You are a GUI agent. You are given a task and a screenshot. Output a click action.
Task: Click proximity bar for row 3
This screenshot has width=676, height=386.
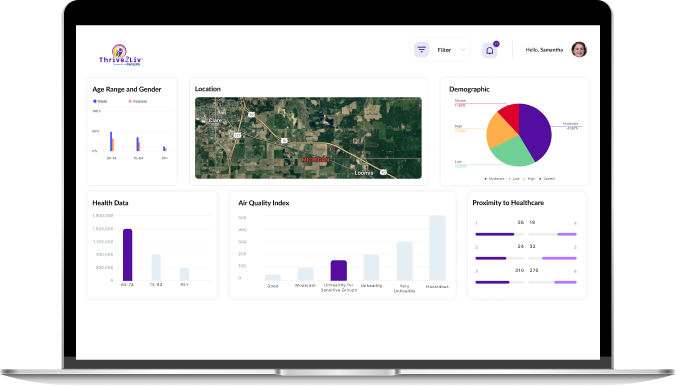[499, 282]
